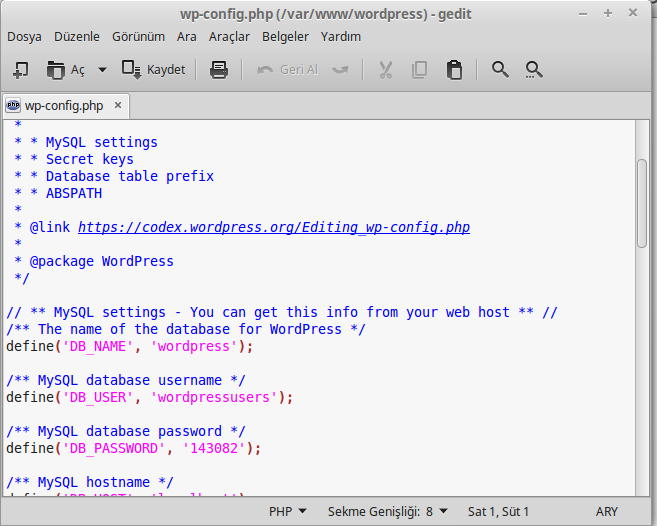Open the find magnifier icon
The image size is (657, 526).
click(500, 70)
